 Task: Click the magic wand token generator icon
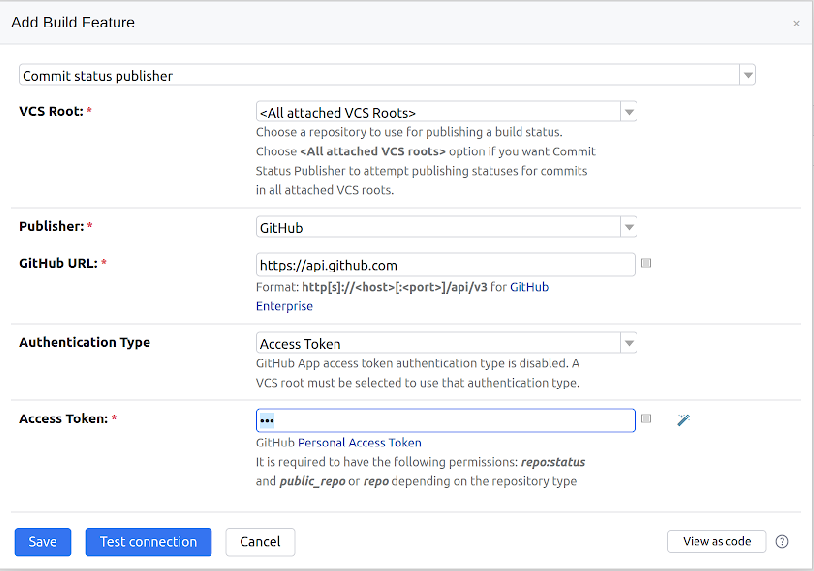[684, 420]
